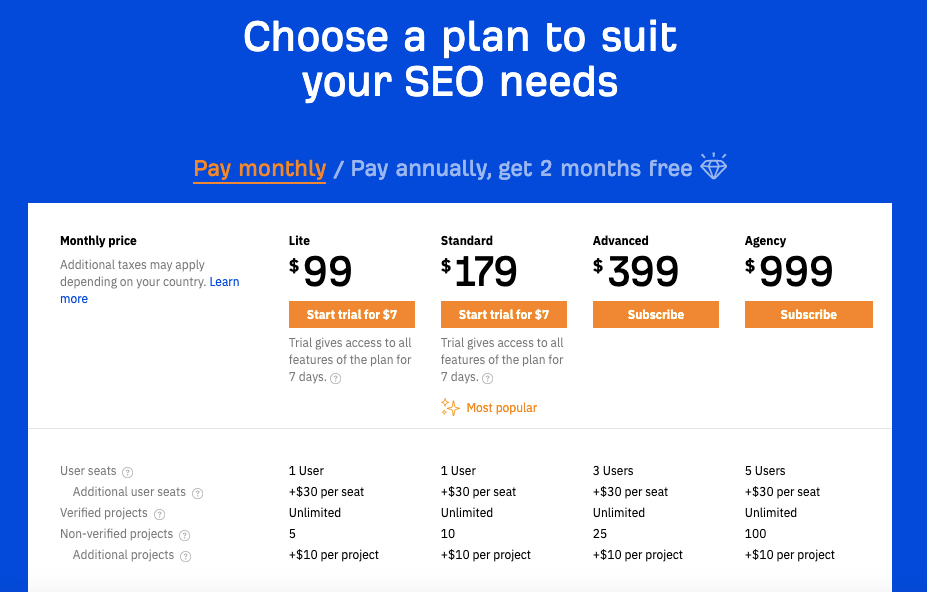This screenshot has height=592, width=927.
Task: Click the Most popular label
Action: (x=501, y=408)
